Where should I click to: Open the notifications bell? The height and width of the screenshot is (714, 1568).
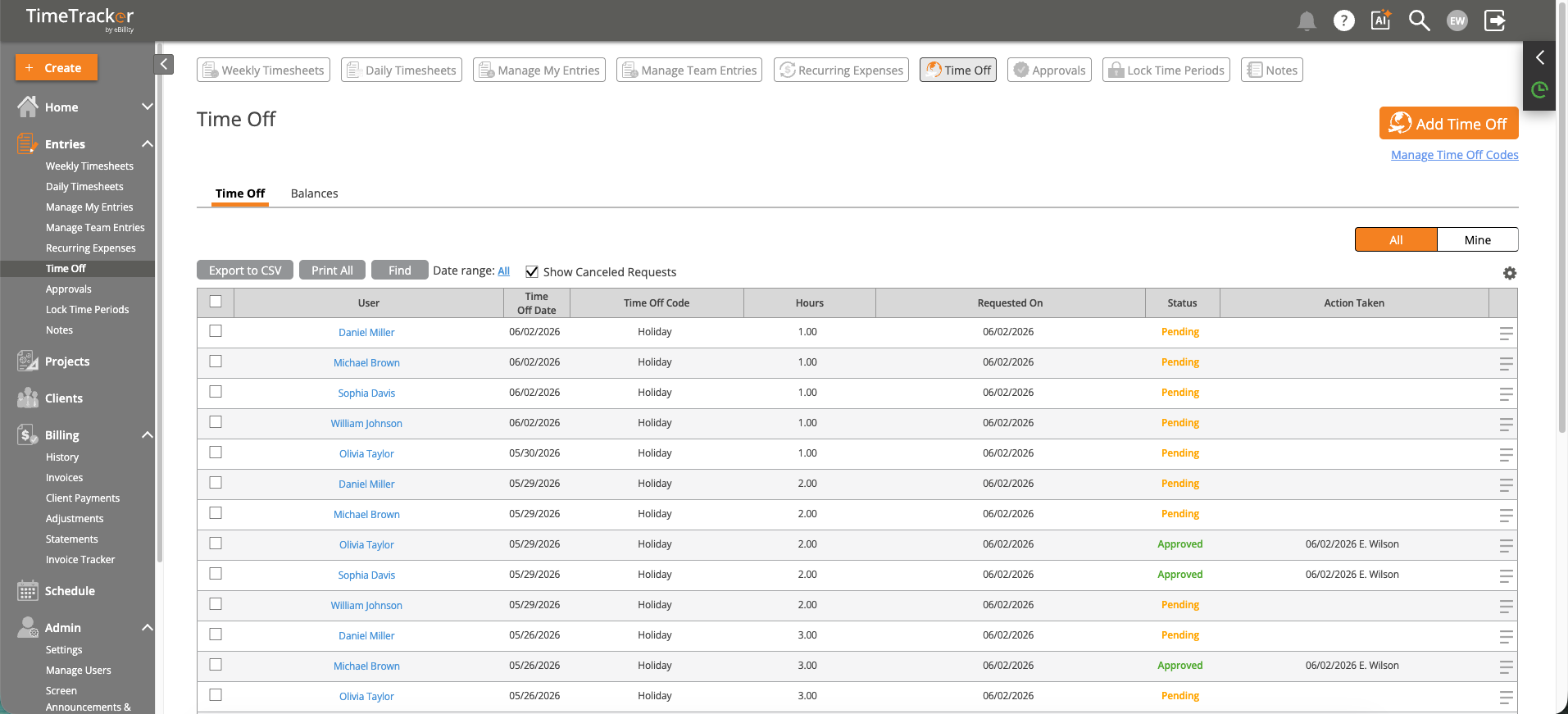[x=1307, y=20]
